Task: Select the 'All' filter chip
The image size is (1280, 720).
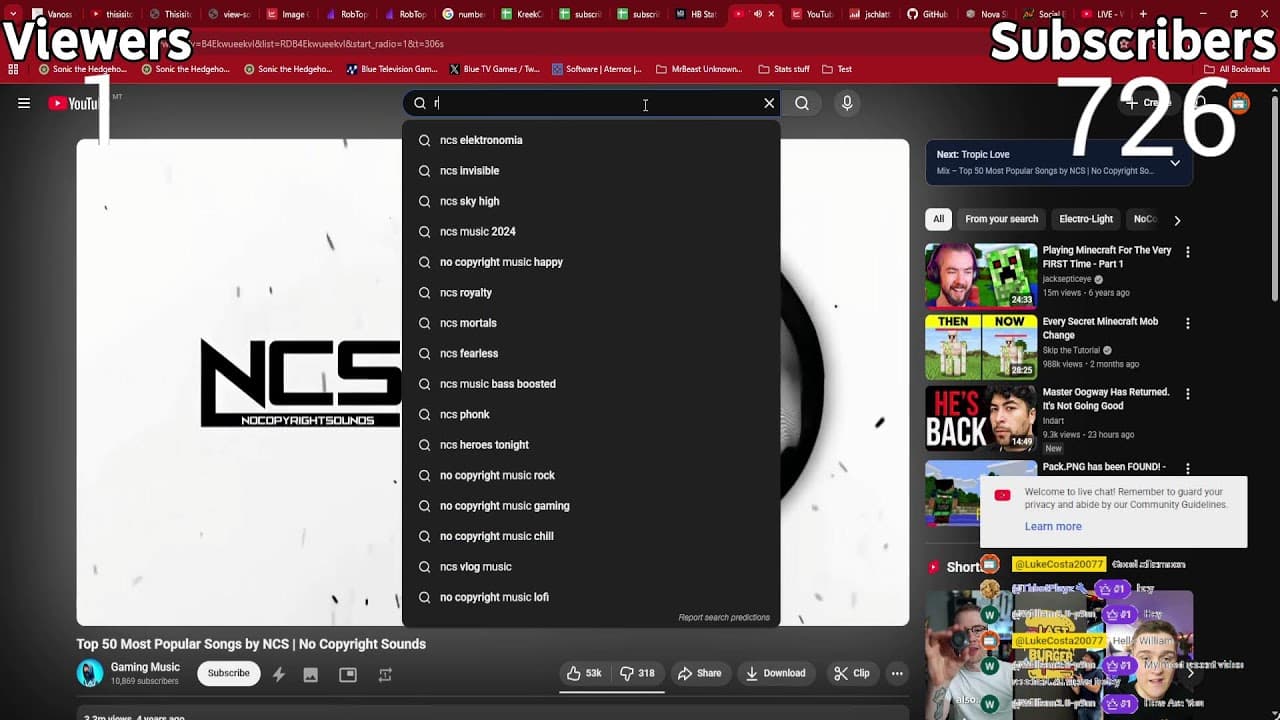Action: (938, 219)
